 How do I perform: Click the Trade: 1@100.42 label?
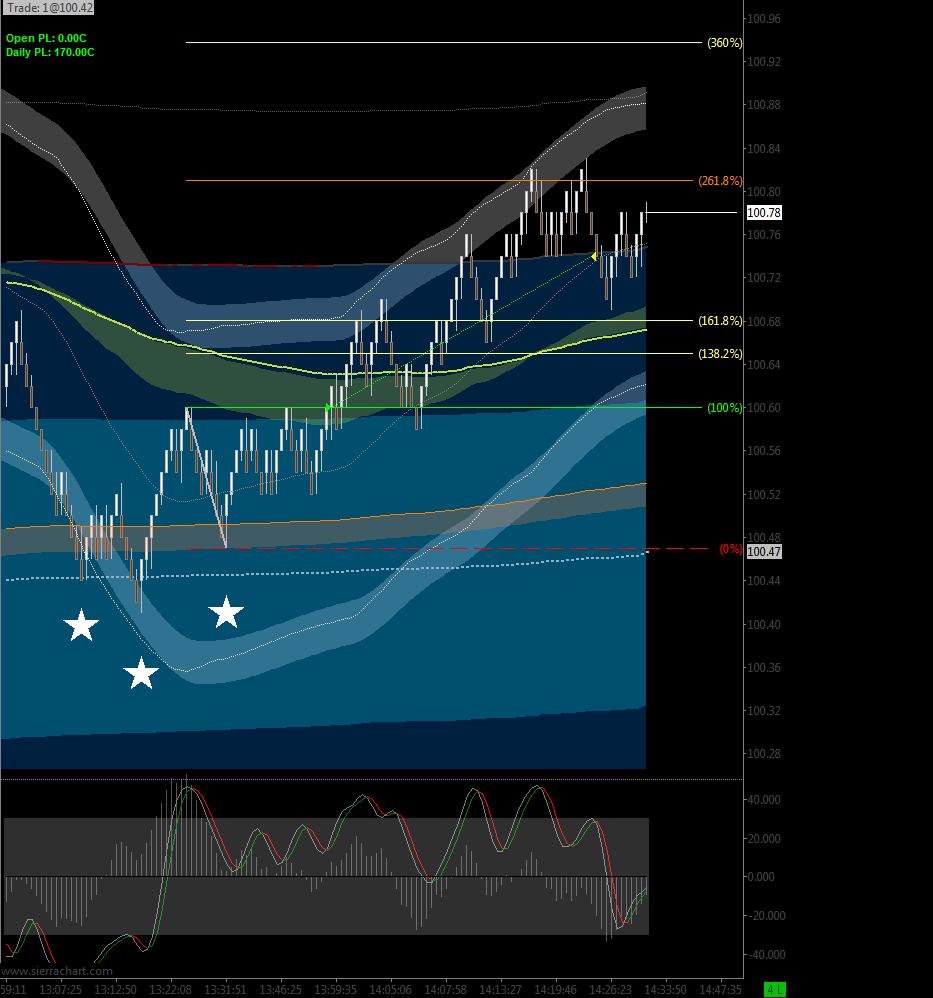pos(48,8)
